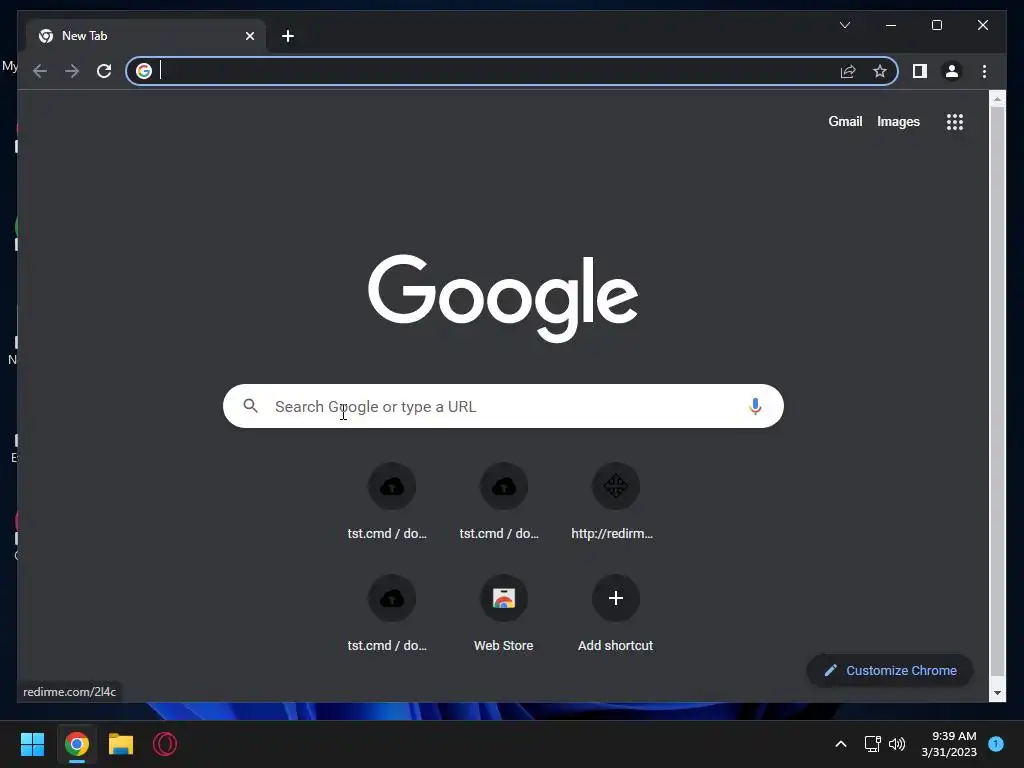This screenshot has height=768, width=1024.
Task: Go back using the back arrow
Action: (40, 71)
